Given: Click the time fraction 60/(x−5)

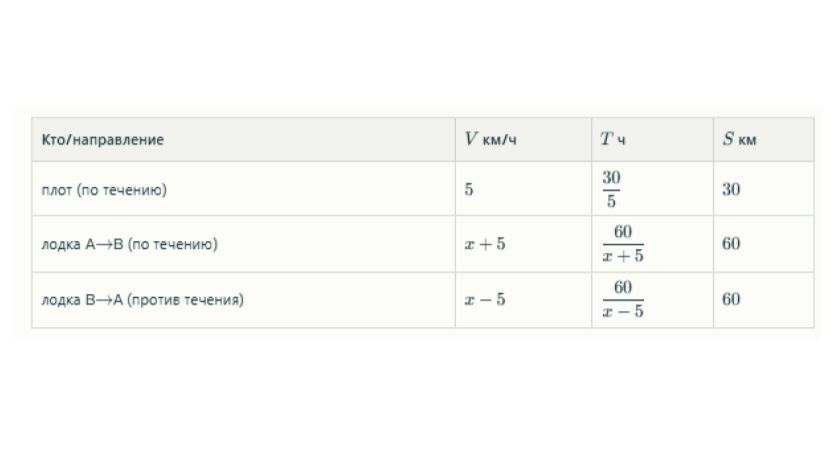Looking at the screenshot, I should point(623,300).
